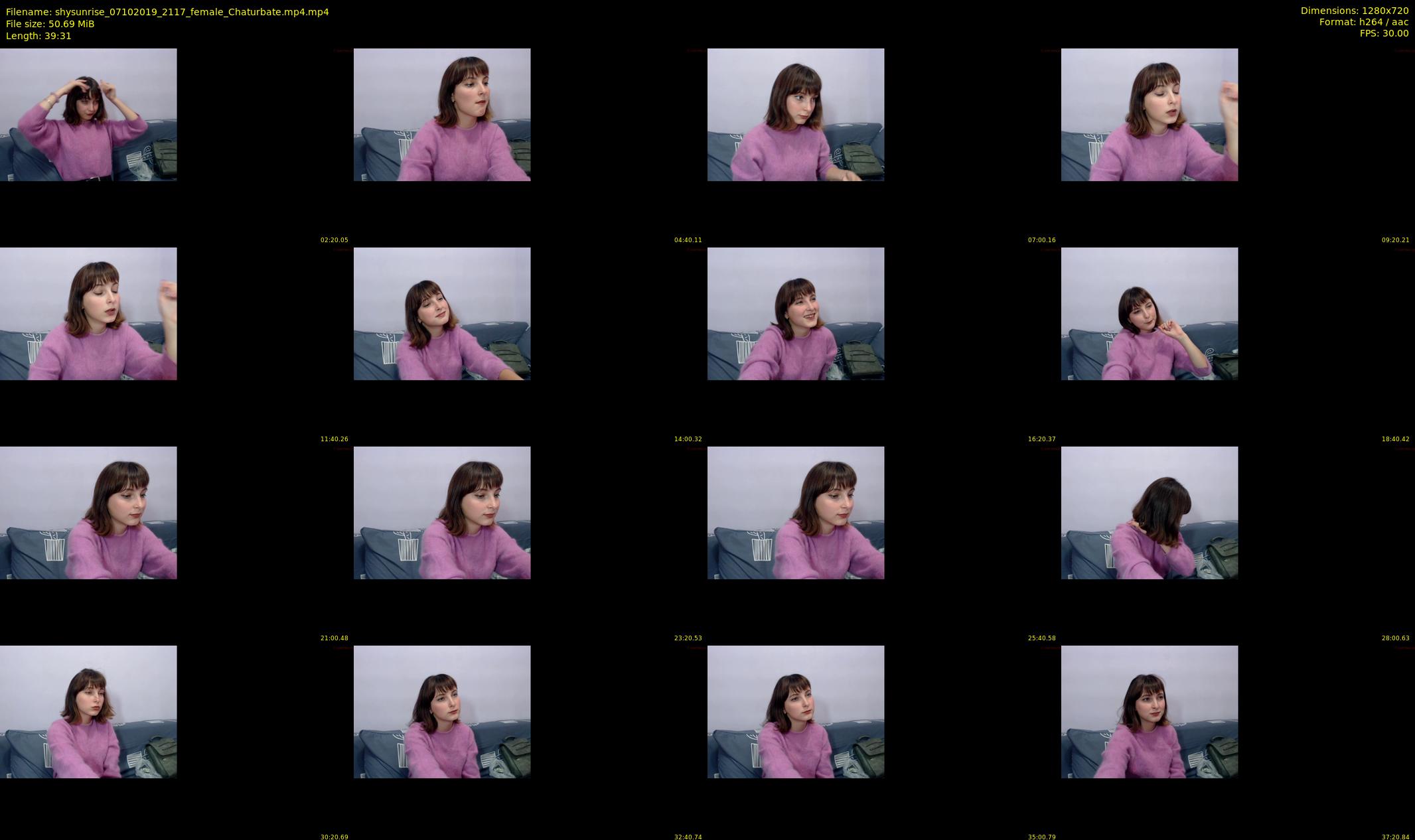The image size is (1415, 840).
Task: Click the 18:40.42 timestamp marker
Action: coord(1395,439)
